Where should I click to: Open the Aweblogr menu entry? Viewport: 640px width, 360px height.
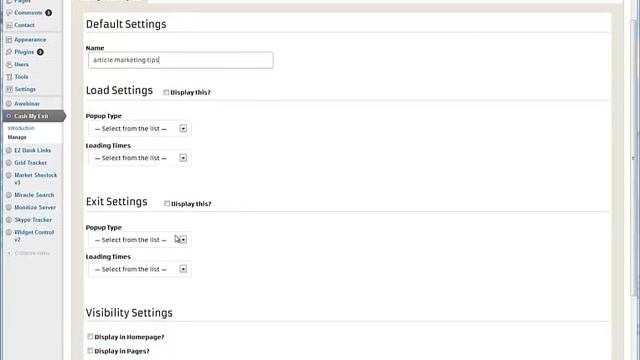[27, 104]
